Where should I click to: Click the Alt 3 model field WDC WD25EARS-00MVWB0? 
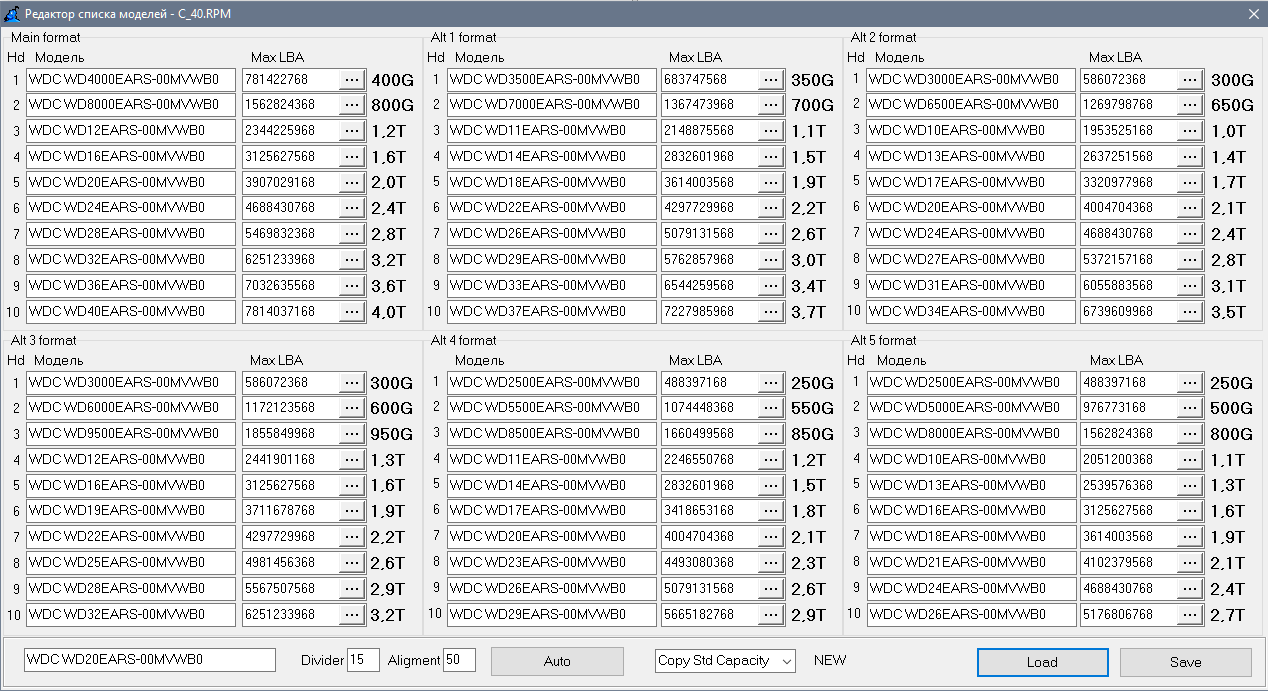pyautogui.click(x=131, y=563)
